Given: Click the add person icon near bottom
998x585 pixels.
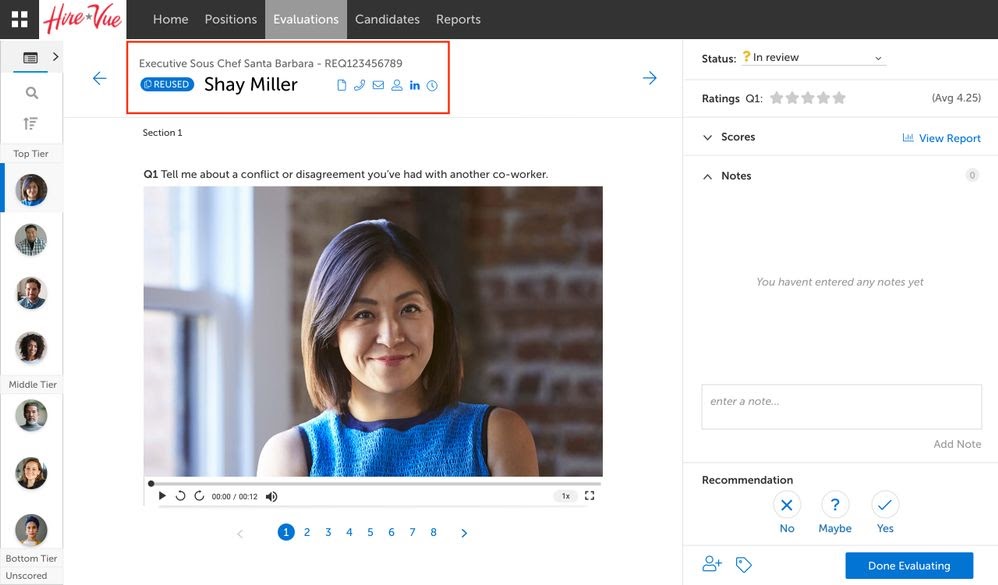Looking at the screenshot, I should click(x=712, y=564).
